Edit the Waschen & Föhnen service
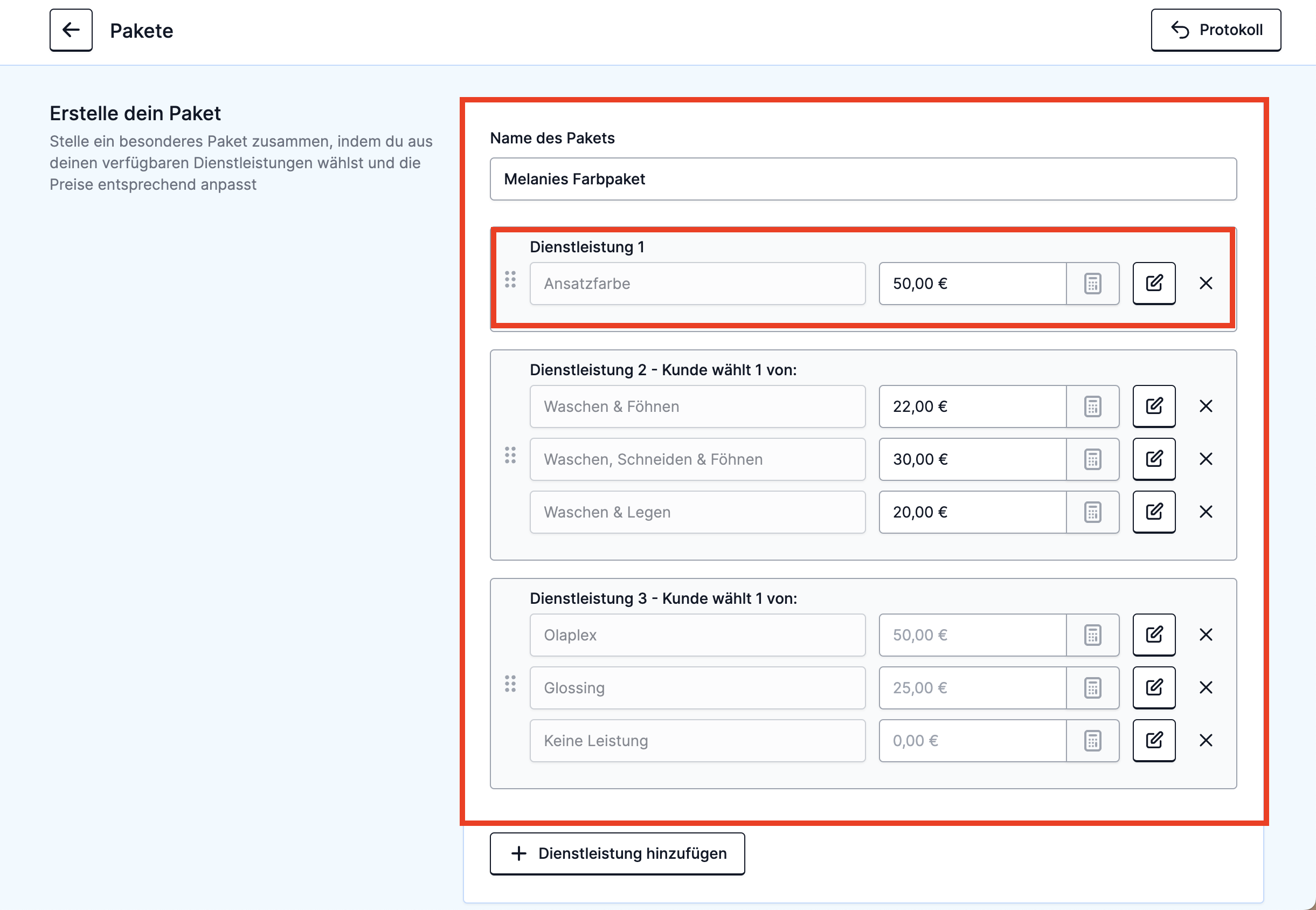Viewport: 1316px width, 910px height. coord(1154,406)
